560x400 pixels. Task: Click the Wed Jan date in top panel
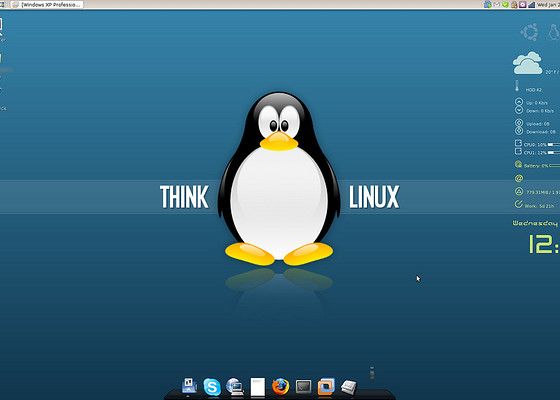click(548, 5)
